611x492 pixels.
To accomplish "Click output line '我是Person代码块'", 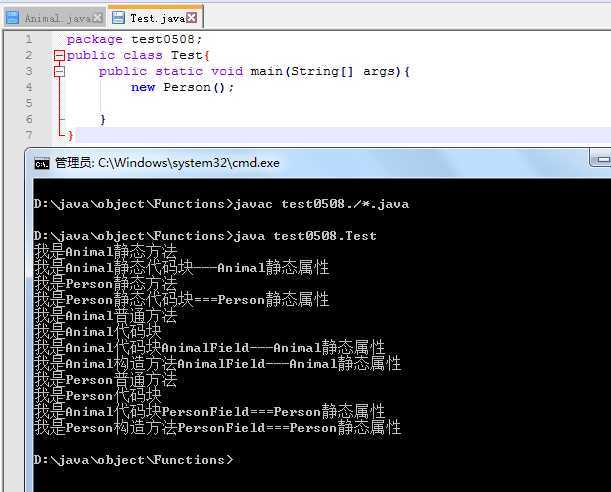I will tap(97, 396).
